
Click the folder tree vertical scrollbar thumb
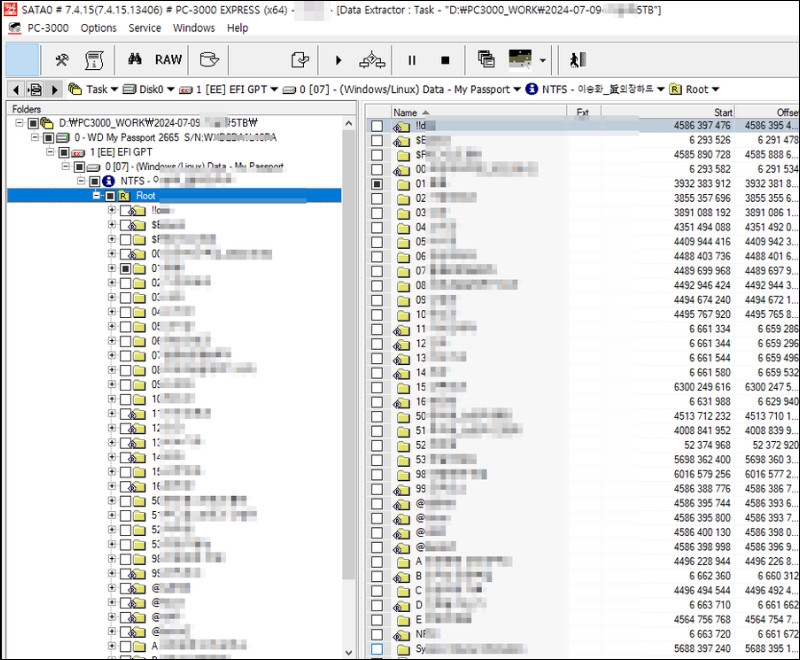349,355
